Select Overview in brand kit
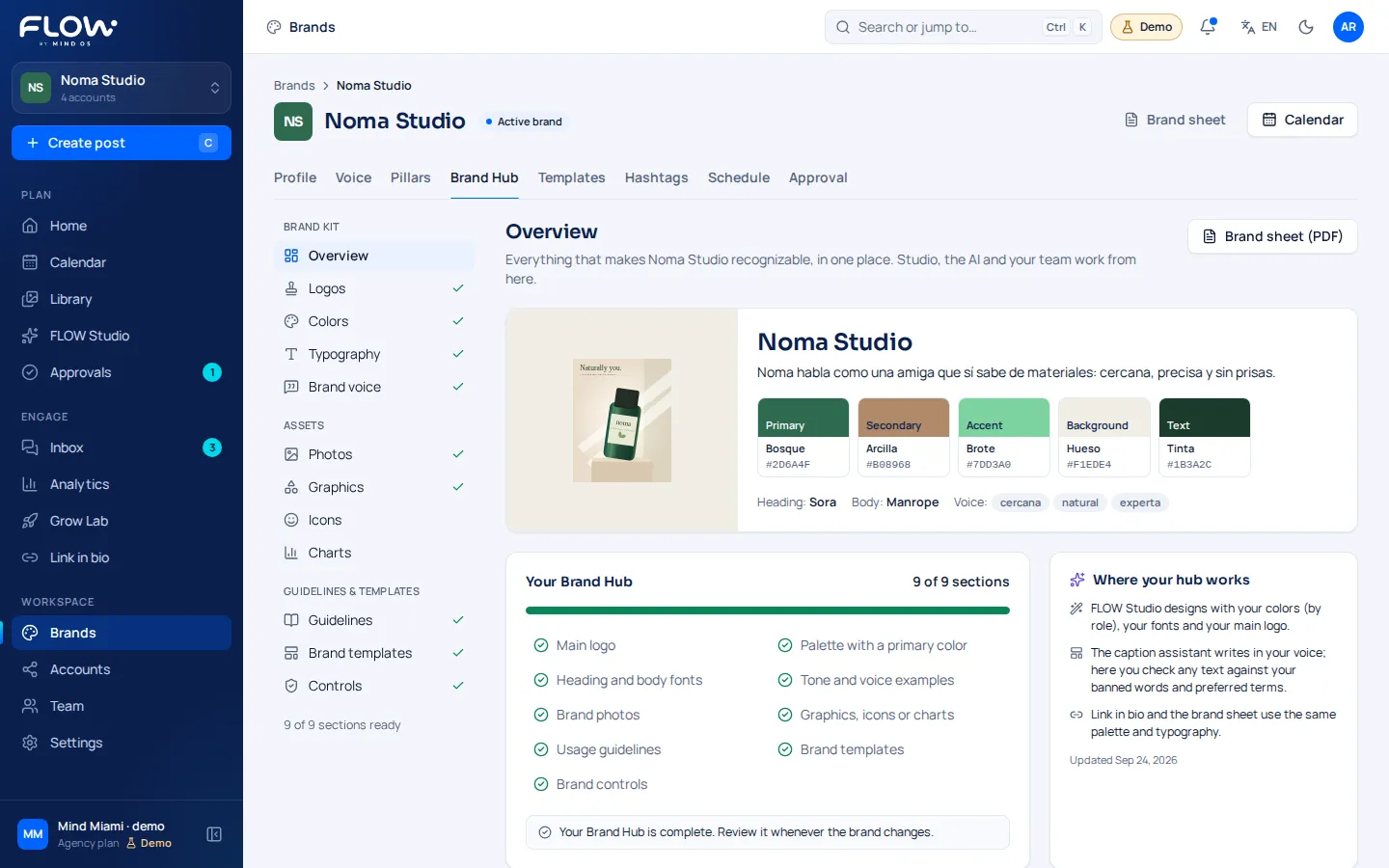1389x868 pixels. click(x=374, y=256)
